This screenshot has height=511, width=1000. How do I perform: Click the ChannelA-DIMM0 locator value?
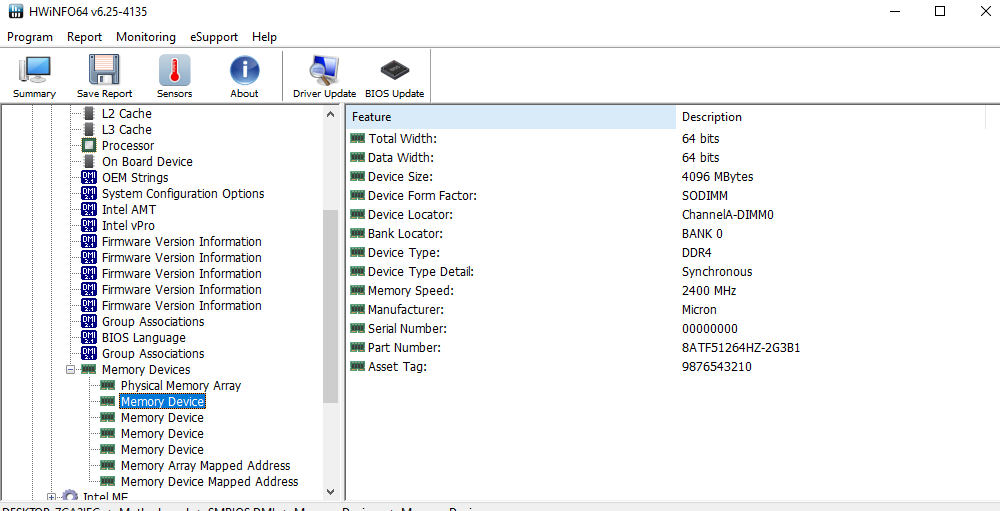click(x=728, y=215)
